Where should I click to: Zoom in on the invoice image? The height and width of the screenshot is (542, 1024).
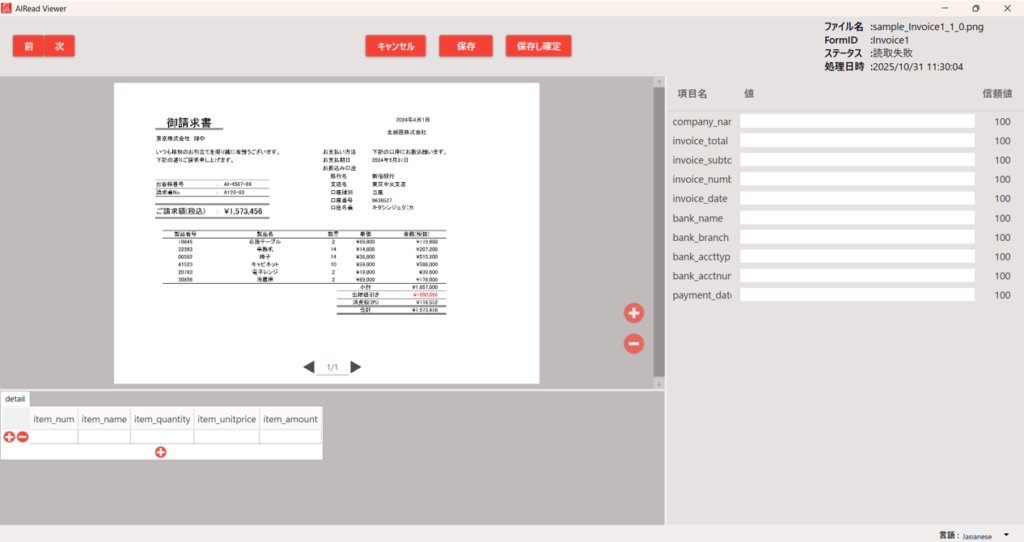click(x=633, y=313)
